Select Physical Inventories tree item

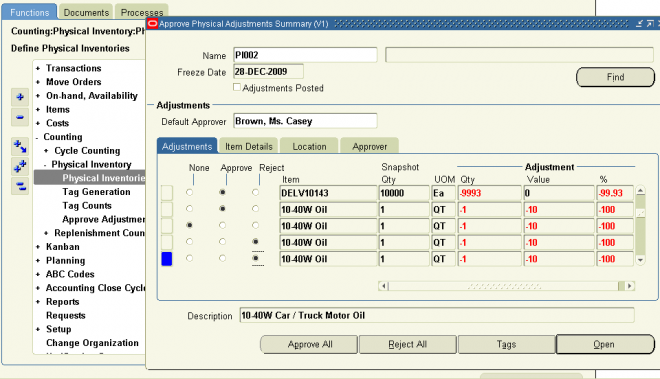104,178
